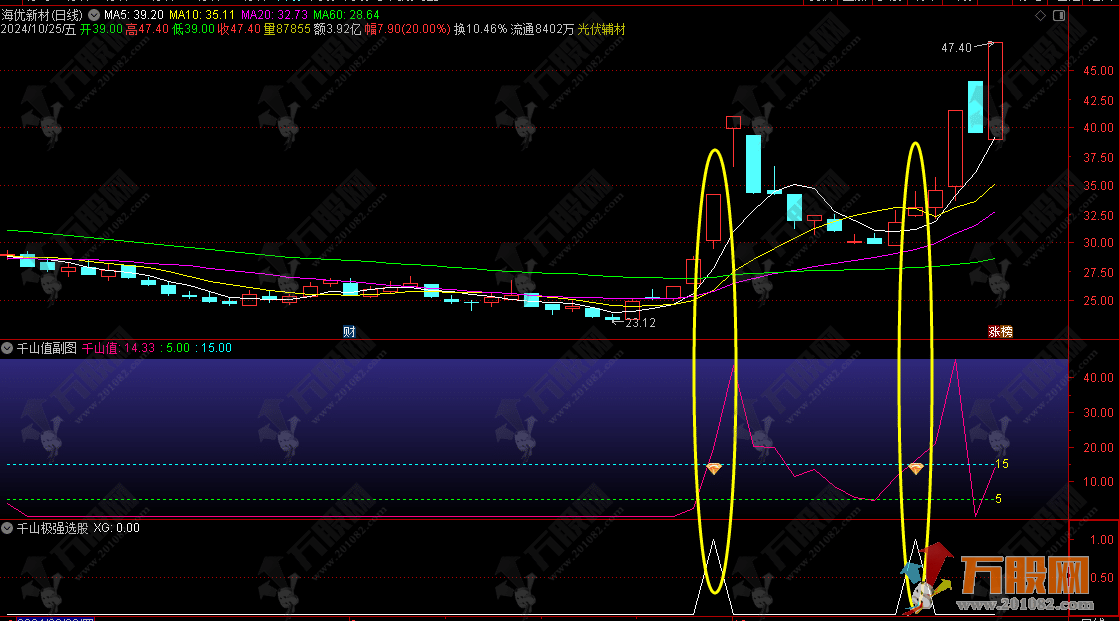Screen dimensions: 1120x621
Task: Open the 光伏辅材 sector link
Action: (601, 29)
